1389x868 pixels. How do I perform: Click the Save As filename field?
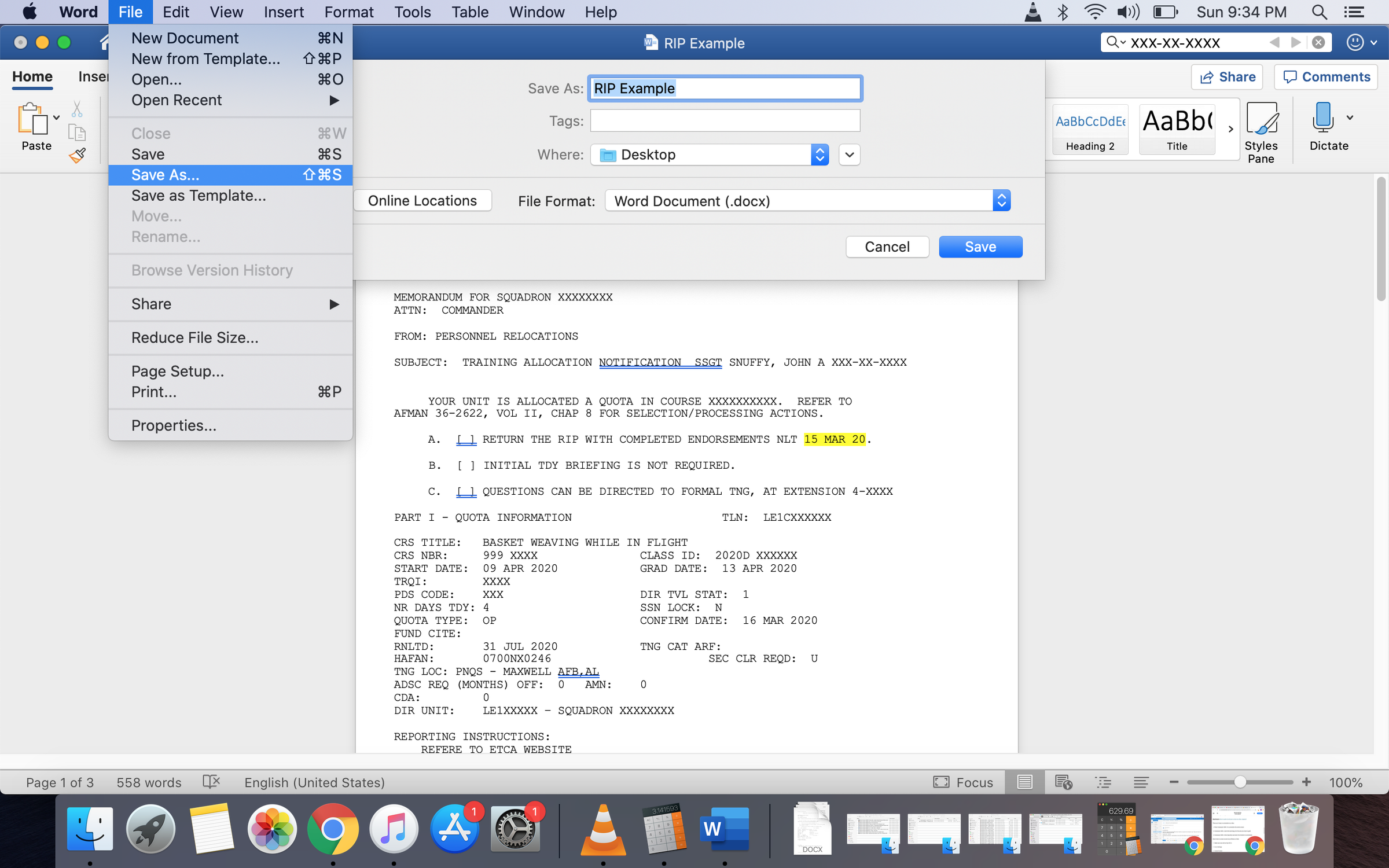[x=725, y=88]
